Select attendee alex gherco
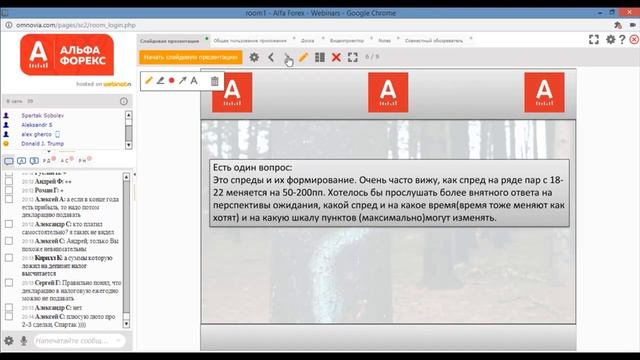Viewport: 640px width, 360px height. tap(36, 134)
